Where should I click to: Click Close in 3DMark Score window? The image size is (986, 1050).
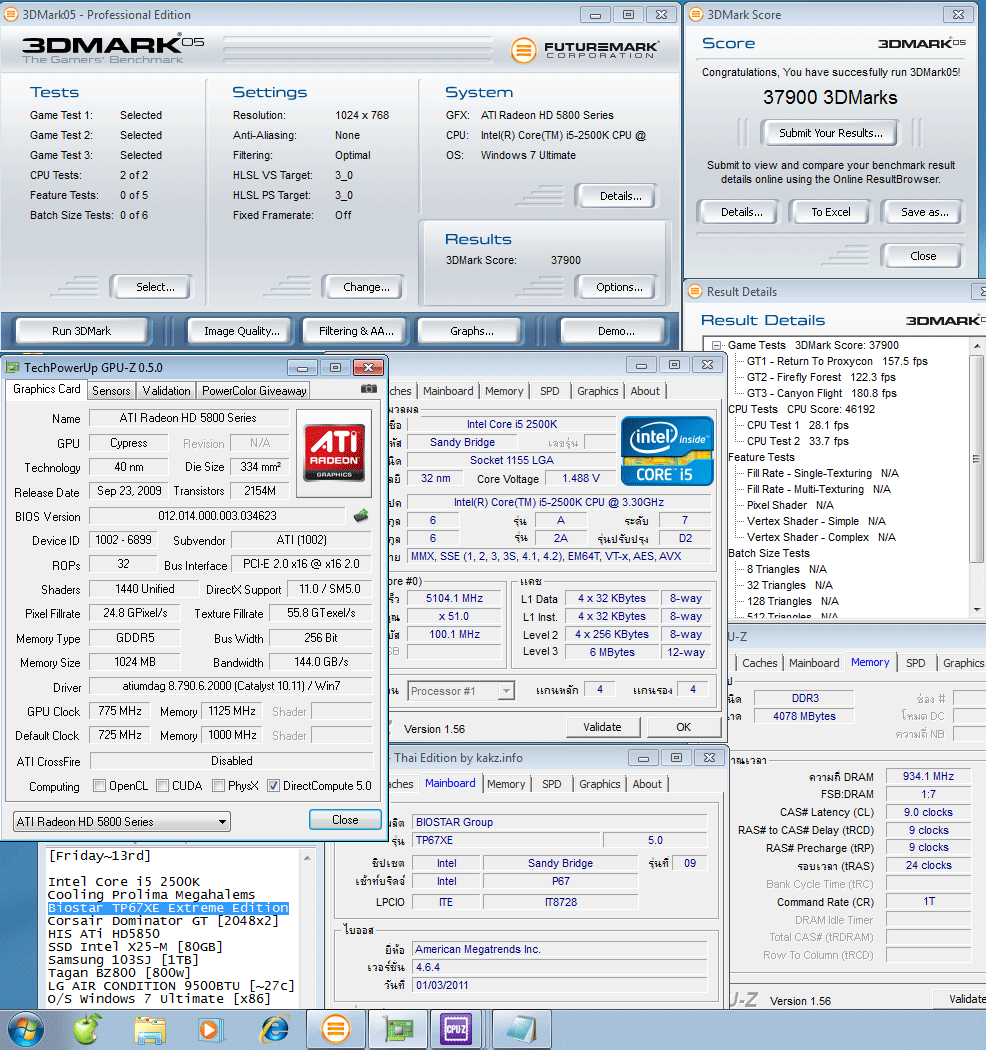[x=923, y=256]
